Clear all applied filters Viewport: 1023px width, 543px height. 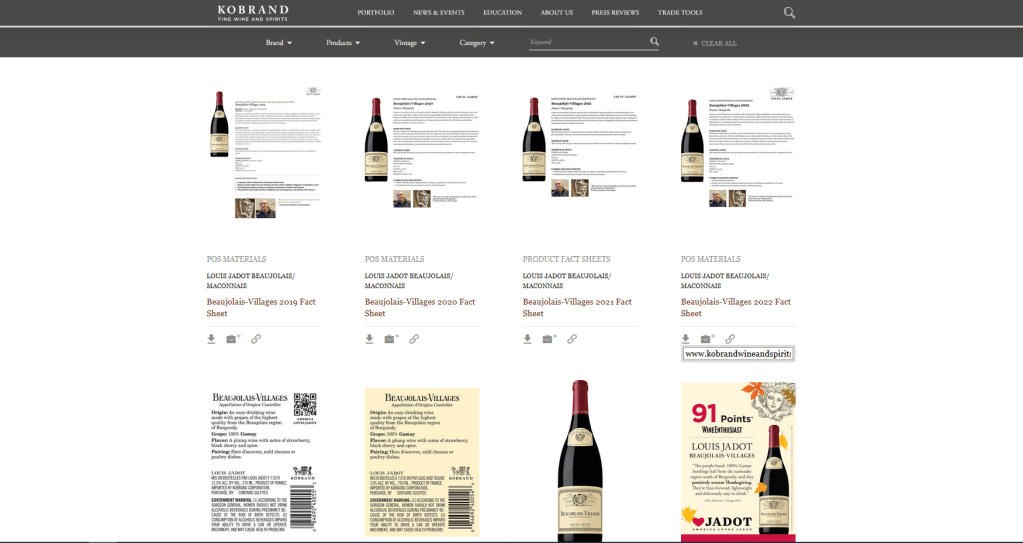point(717,43)
